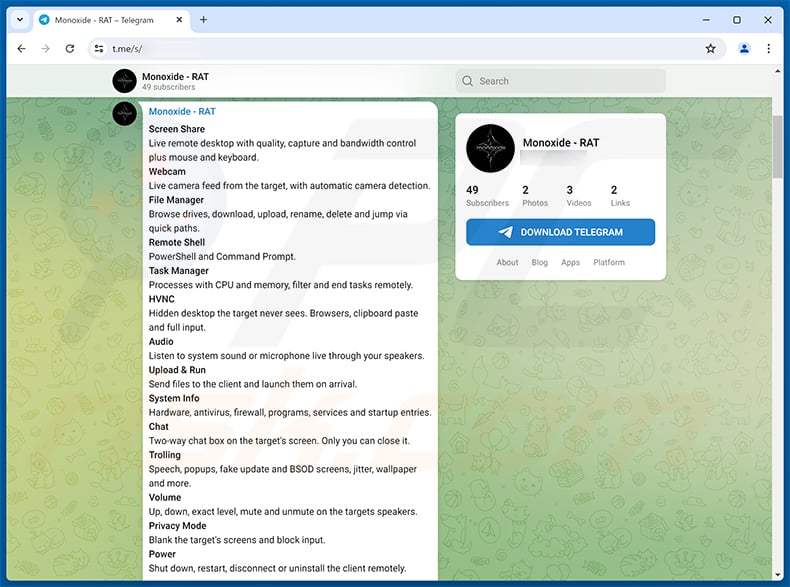The image size is (790, 587).
Task: Click the browser back arrow
Action: coord(21,48)
